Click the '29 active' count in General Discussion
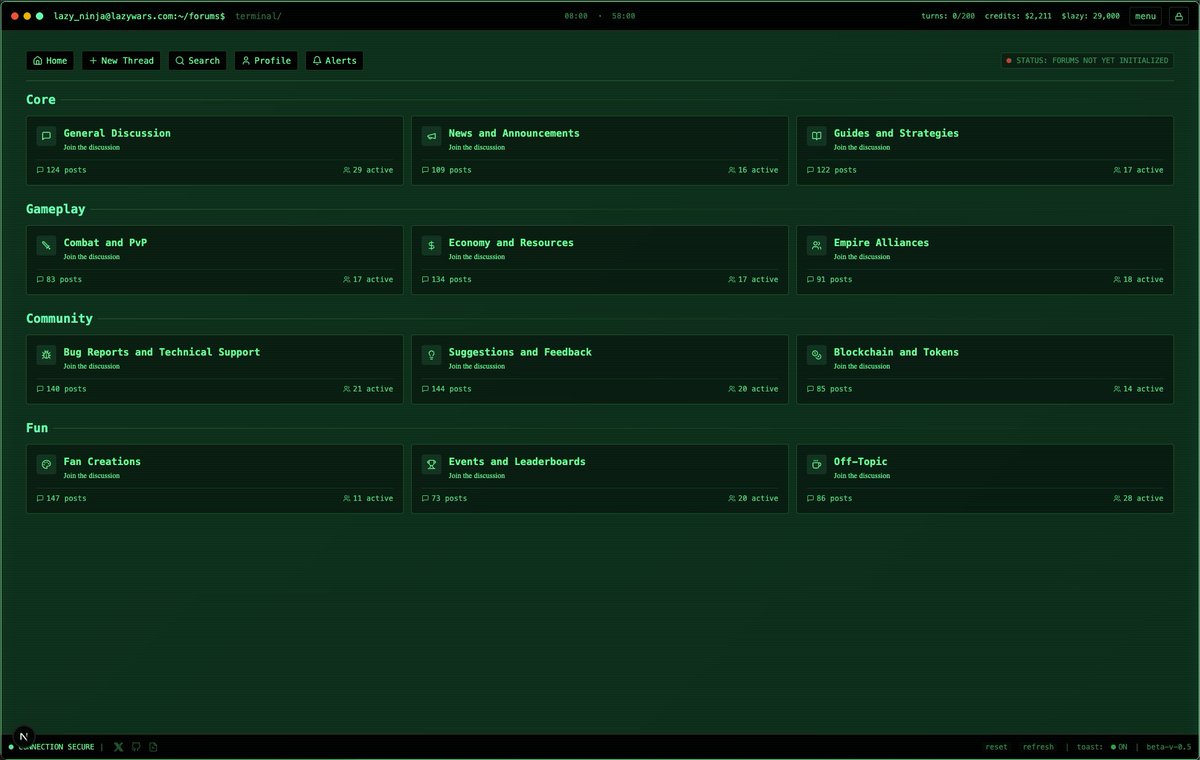Screen dimensions: 1200x760 pos(368,170)
